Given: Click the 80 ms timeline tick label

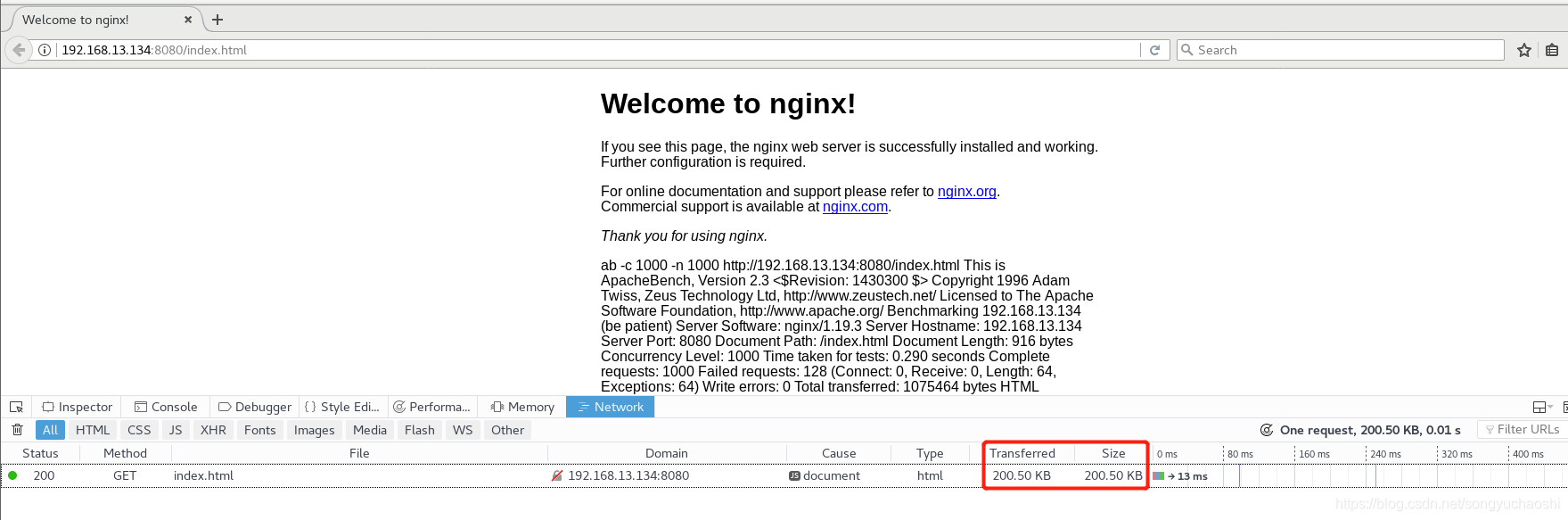Looking at the screenshot, I should [x=1240, y=454].
